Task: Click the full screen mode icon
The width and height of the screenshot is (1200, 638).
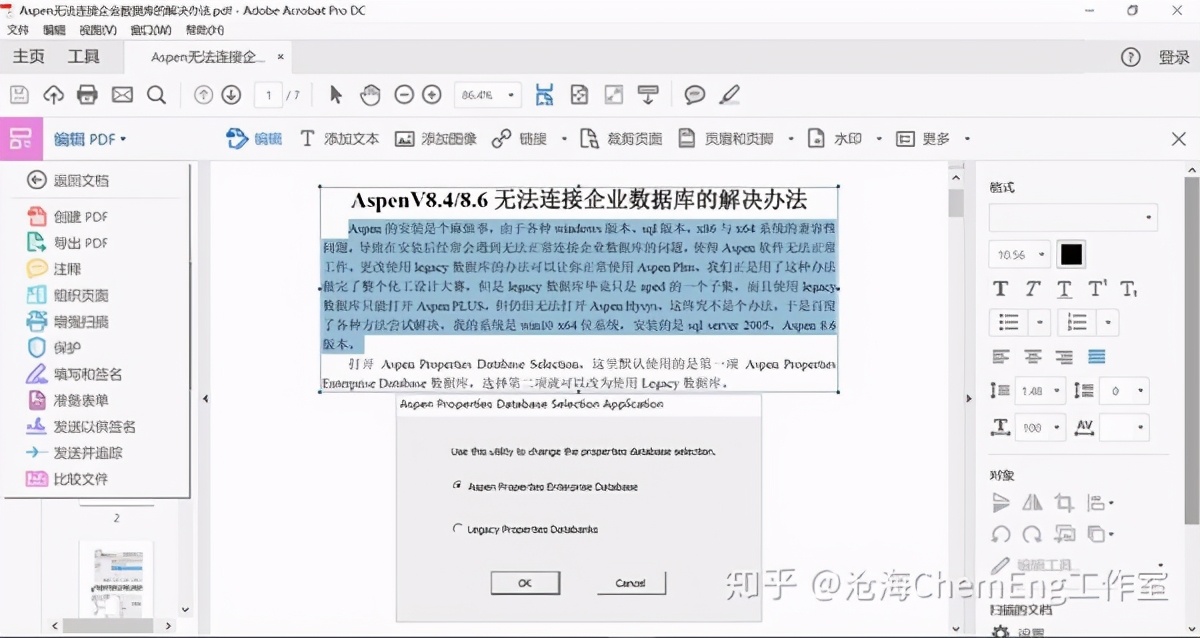Action: (x=614, y=95)
